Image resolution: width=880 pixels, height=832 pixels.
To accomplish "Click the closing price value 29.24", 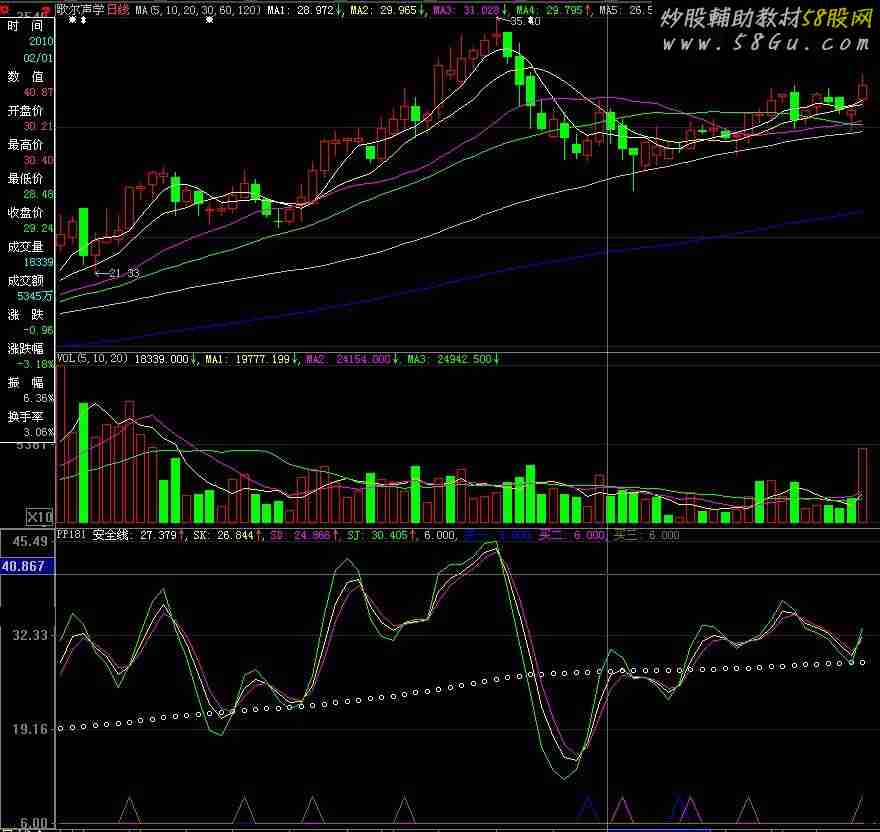I will click(38, 228).
